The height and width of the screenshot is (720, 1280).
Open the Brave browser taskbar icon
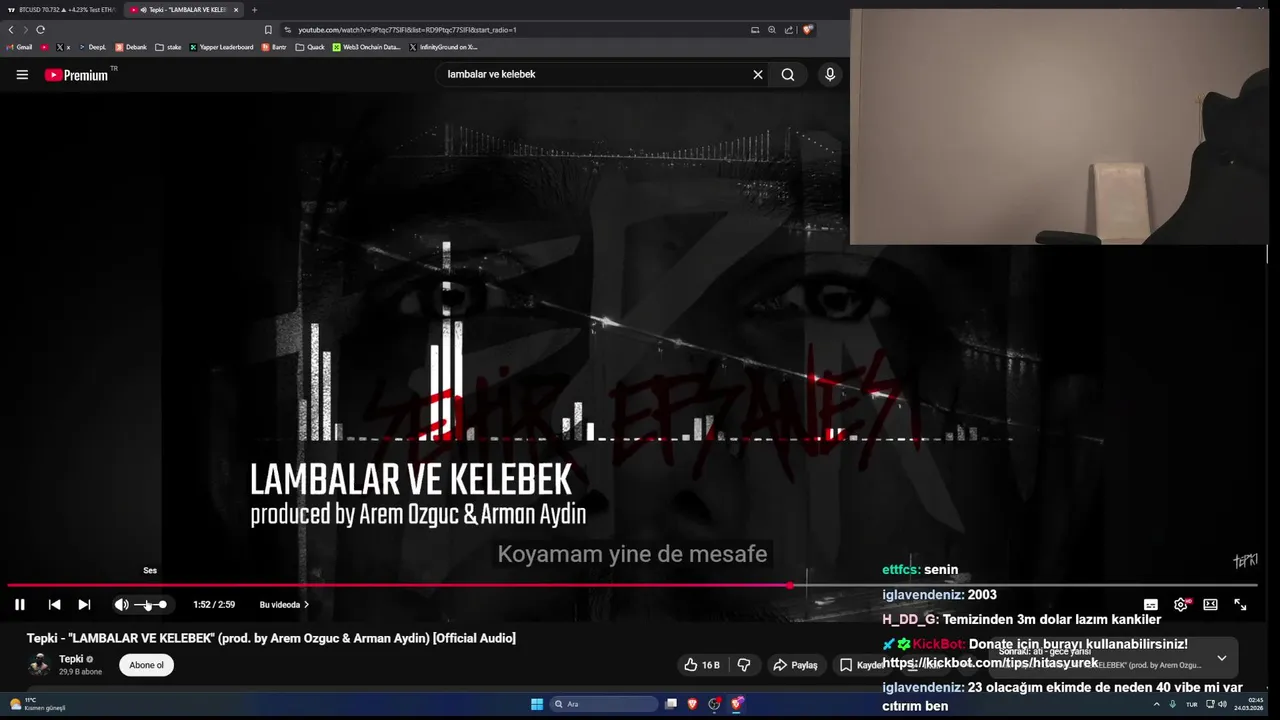(x=693, y=704)
